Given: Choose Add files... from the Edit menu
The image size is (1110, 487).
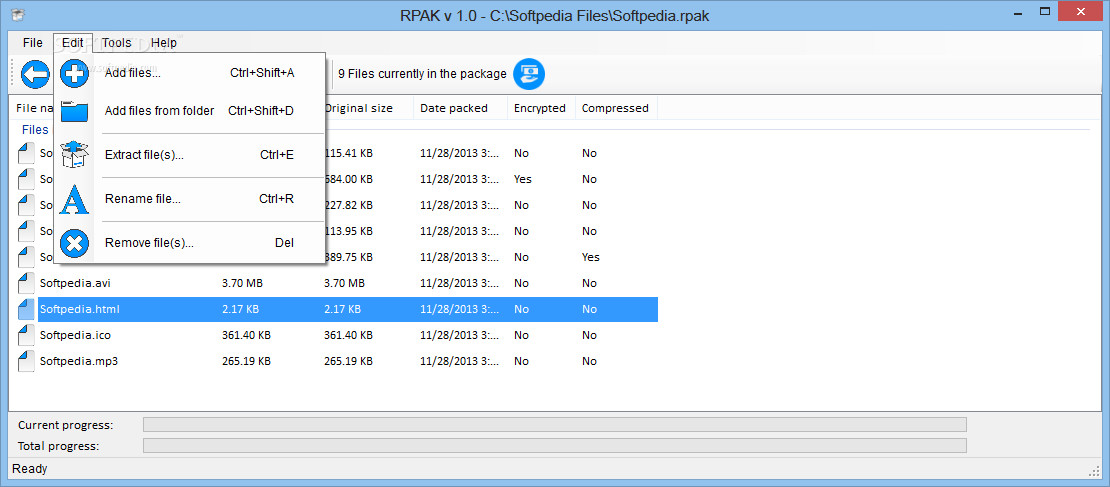Looking at the screenshot, I should [x=189, y=73].
